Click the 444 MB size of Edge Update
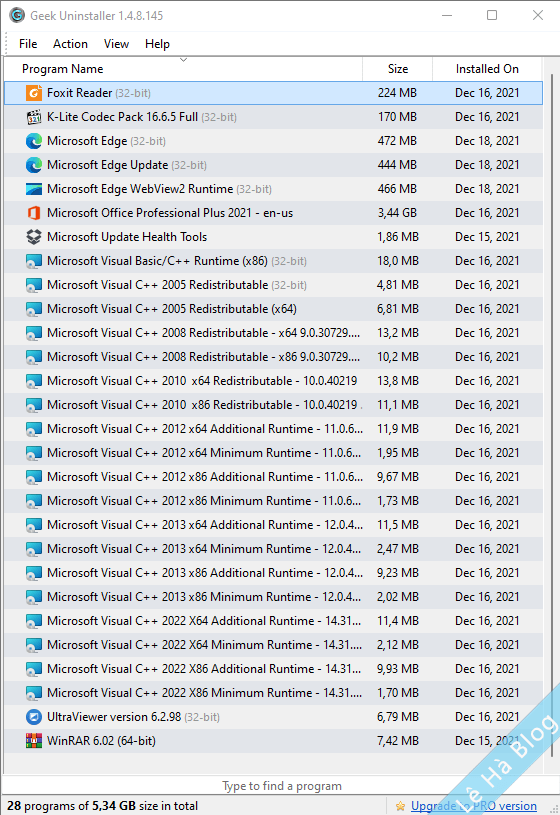Viewport: 560px width, 815px height. tap(397, 165)
